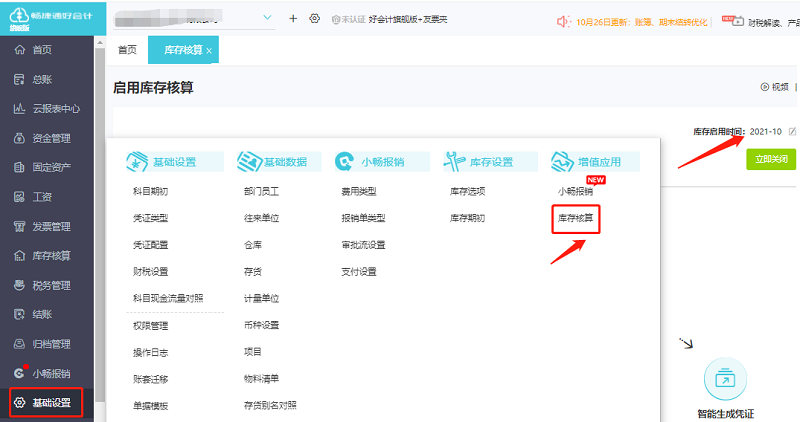Click the 智能生成凭证 circular icon
Image resolution: width=800 pixels, height=422 pixels.
[725, 379]
